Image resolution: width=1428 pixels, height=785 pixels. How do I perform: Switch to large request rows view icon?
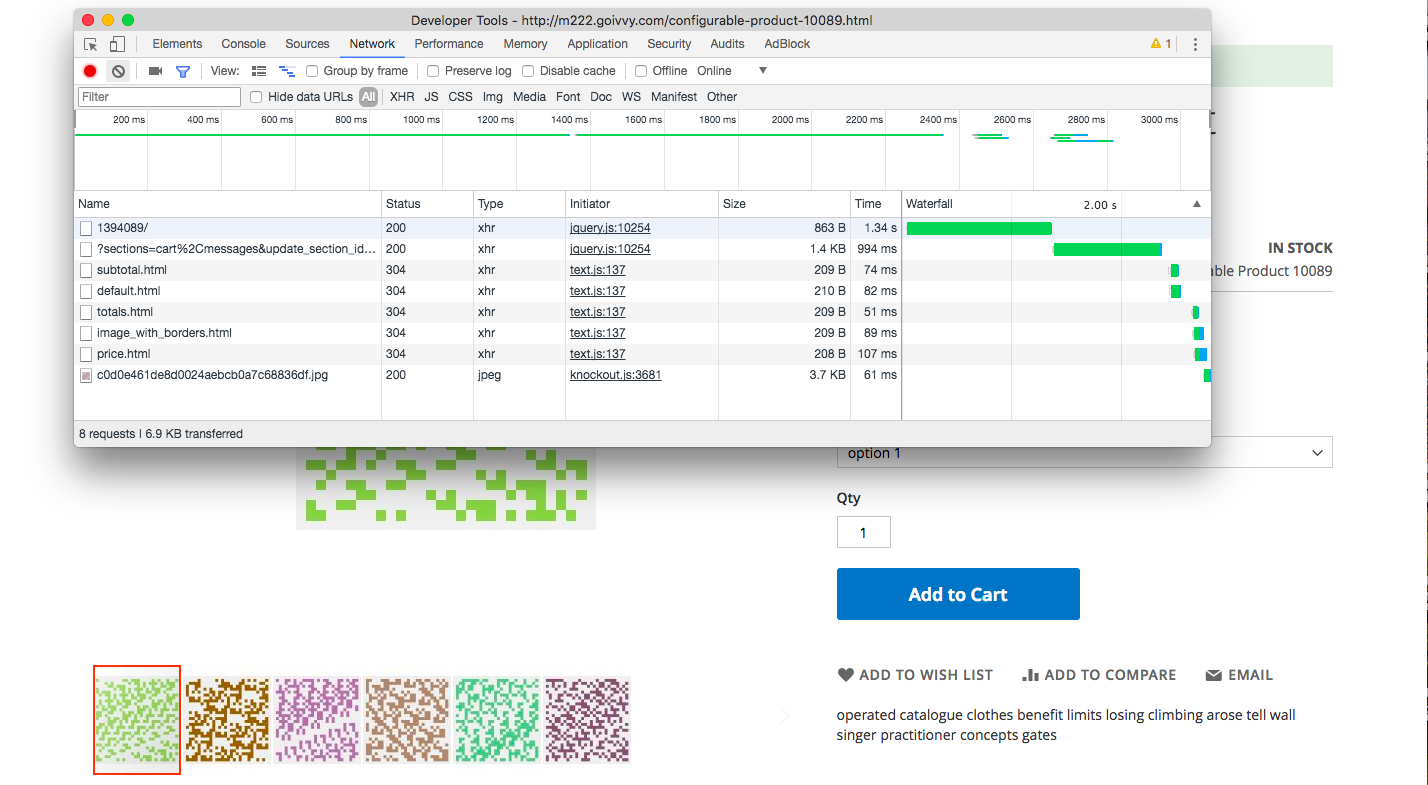259,71
